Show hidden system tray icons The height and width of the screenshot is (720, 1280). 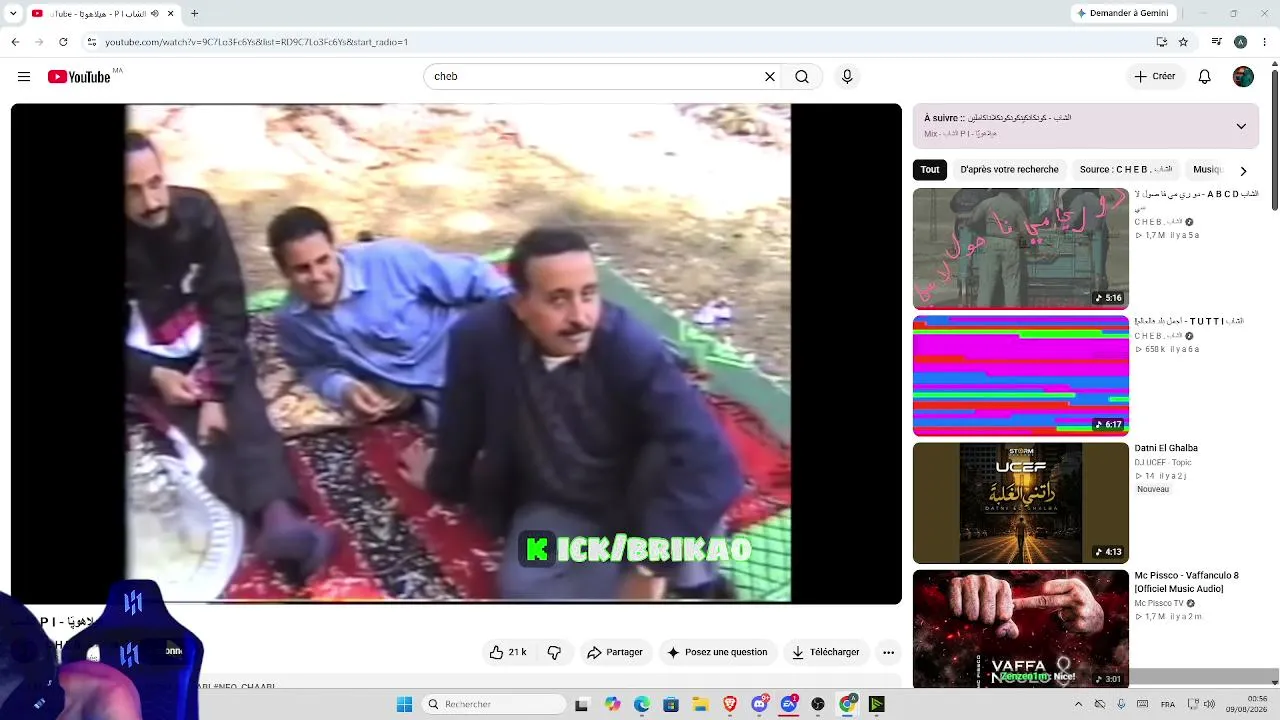click(1078, 704)
